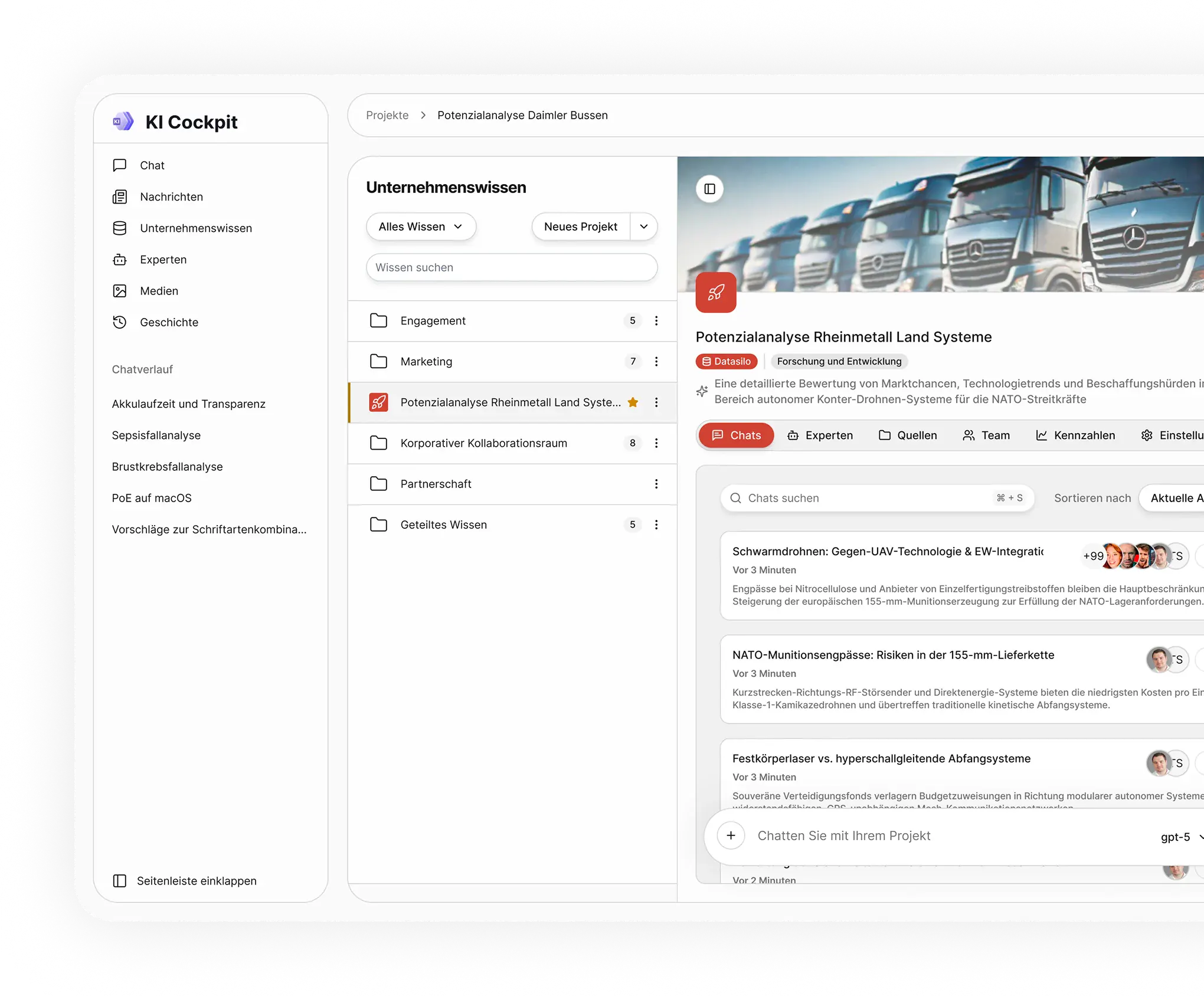1204x996 pixels.
Task: Switch to the Team tab
Action: click(x=986, y=435)
